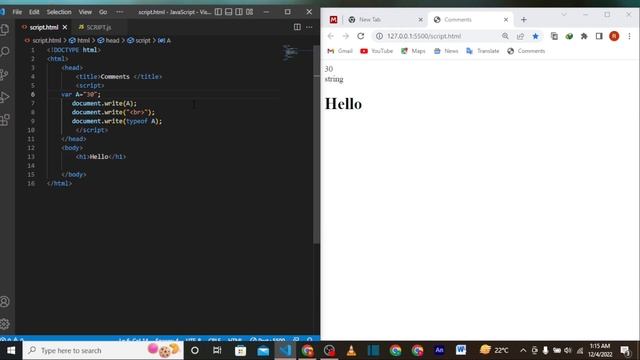
Task: Expand the overflow menu ellipsis in the menu bar
Action: pos(120,12)
